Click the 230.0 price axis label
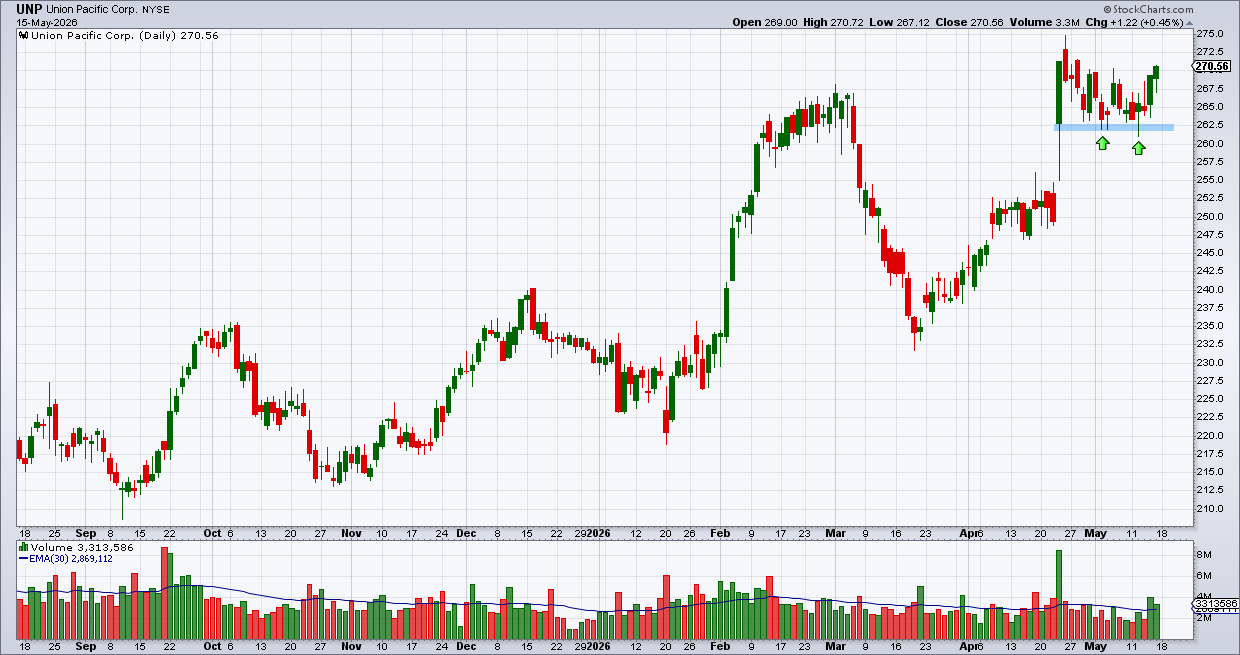 (x=1208, y=362)
